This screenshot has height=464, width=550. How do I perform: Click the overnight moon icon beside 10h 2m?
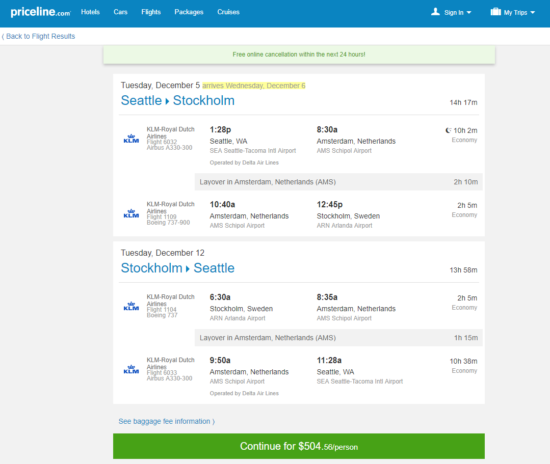pyautogui.click(x=448, y=130)
